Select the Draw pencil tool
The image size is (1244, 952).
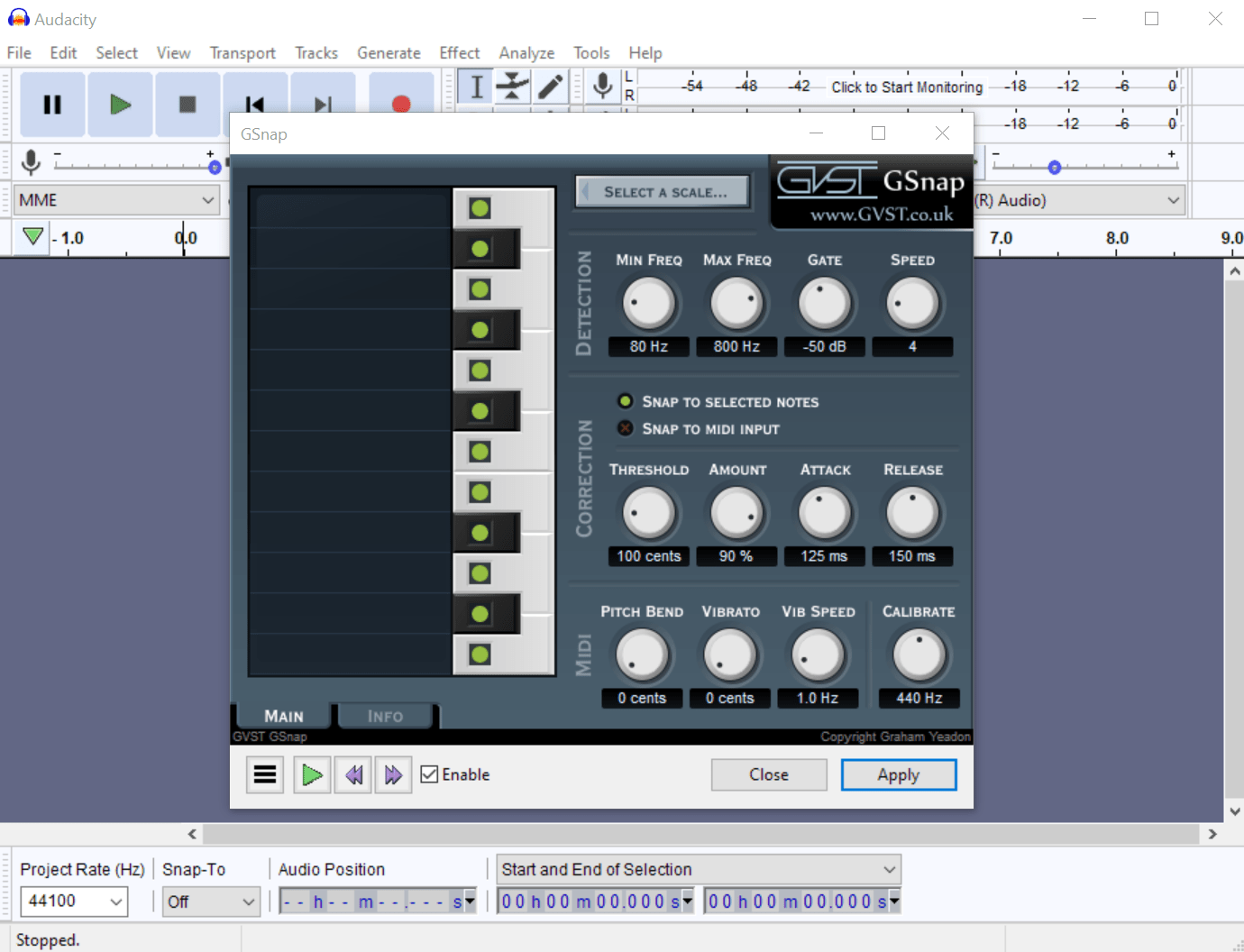point(550,87)
